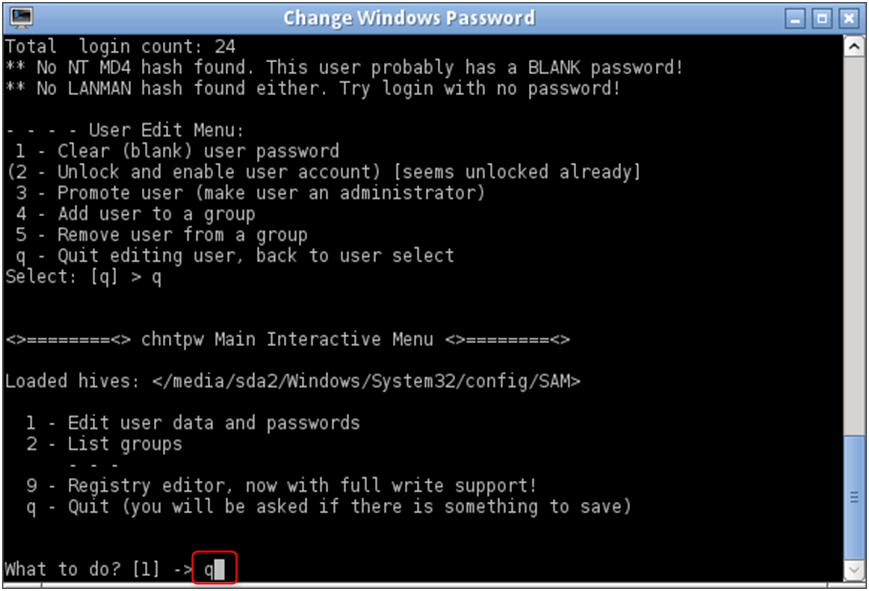Click the "Clear (blank) user password" line
Screen dimensions: 869x591
point(198,151)
